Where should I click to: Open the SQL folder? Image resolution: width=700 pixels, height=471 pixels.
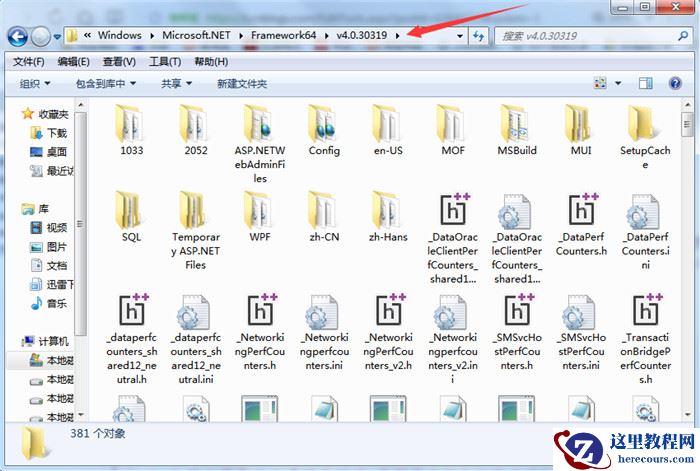tap(131, 217)
